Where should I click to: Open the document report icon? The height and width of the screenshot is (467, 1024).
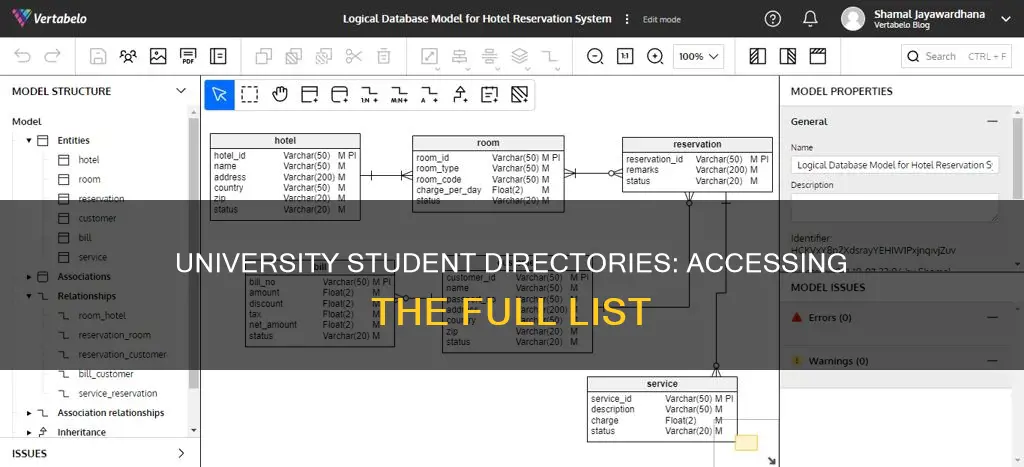tap(218, 56)
